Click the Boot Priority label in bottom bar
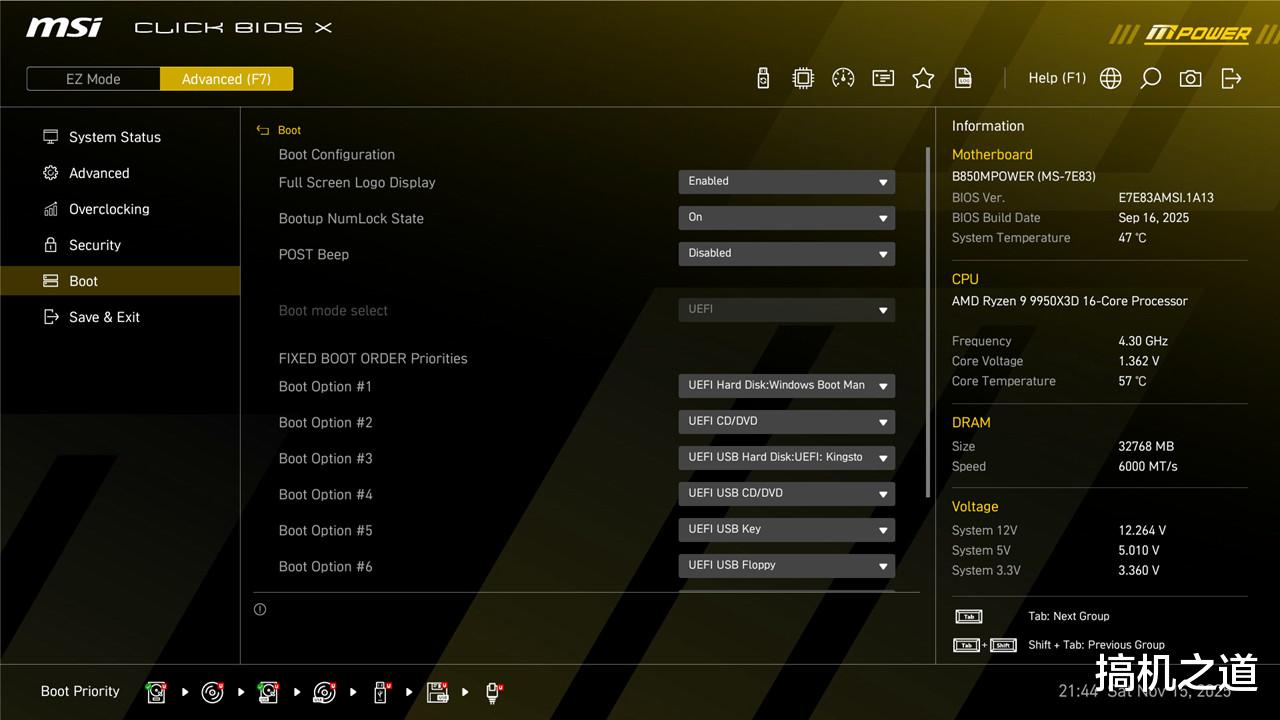 tap(80, 691)
